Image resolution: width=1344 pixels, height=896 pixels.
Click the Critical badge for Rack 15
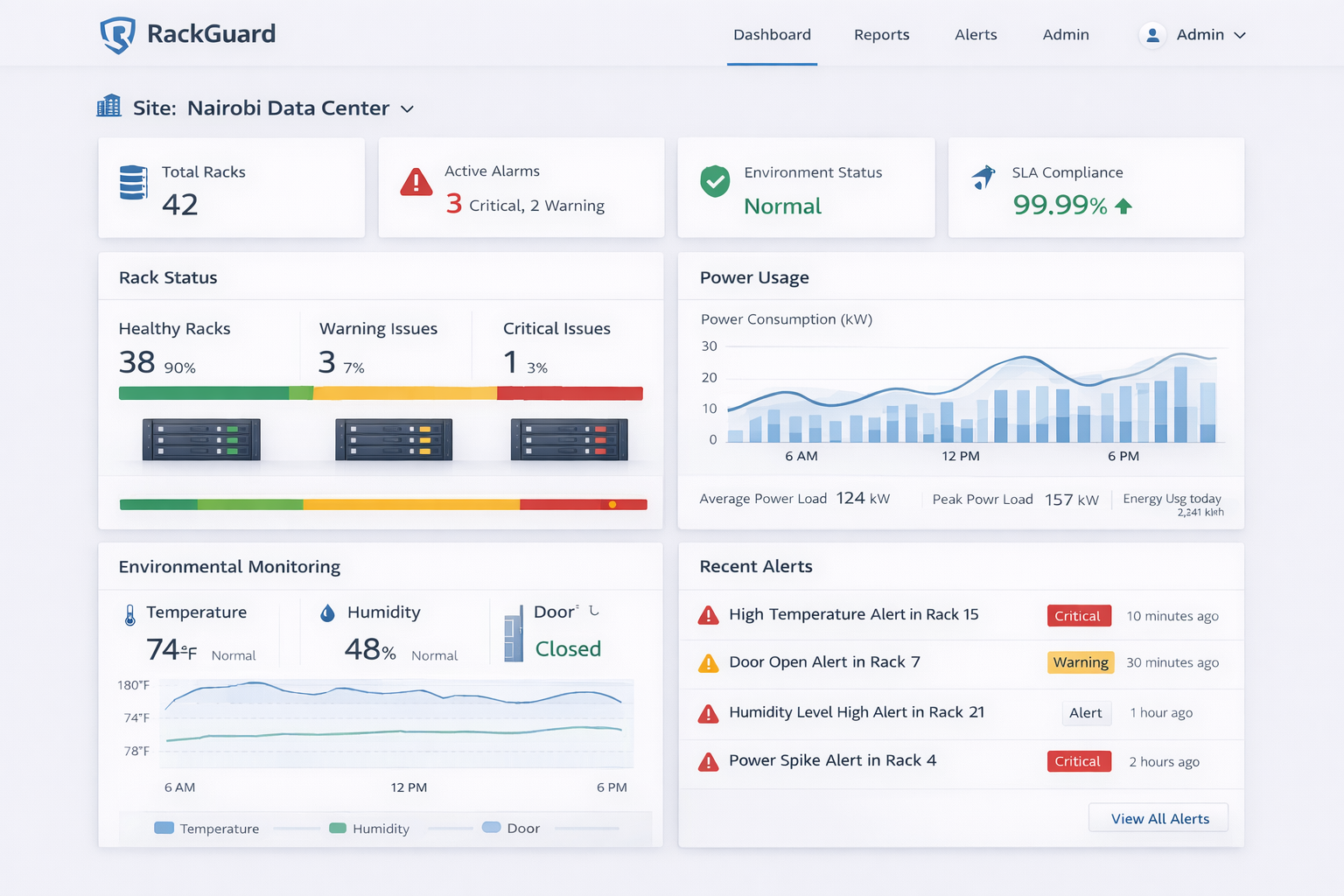click(1079, 616)
